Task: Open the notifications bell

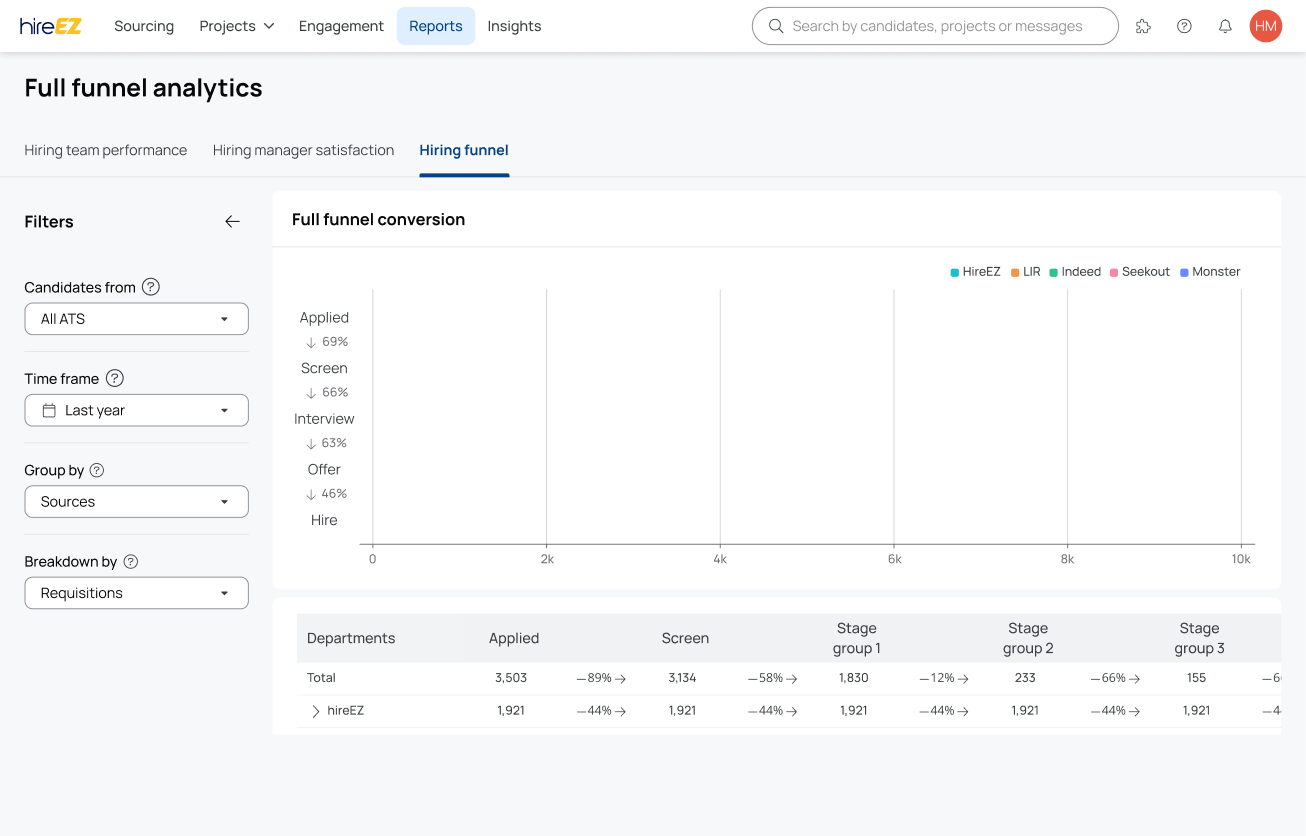Action: [x=1225, y=27]
